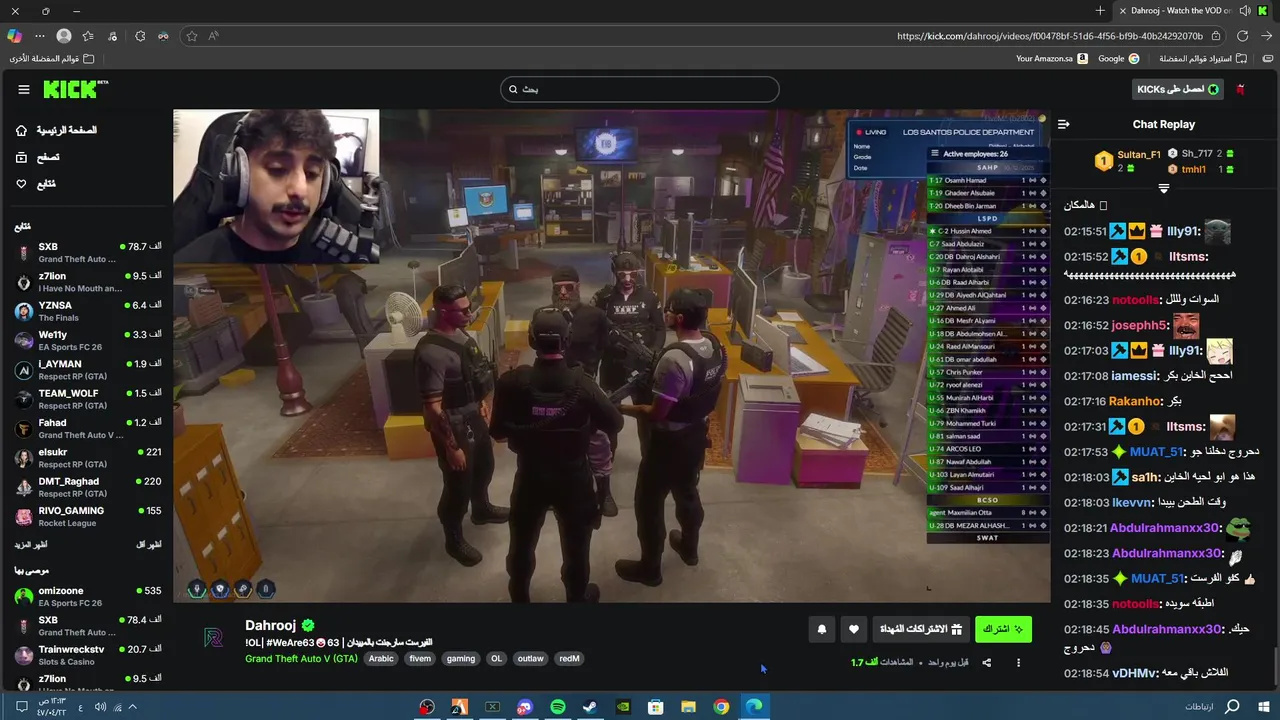
Task: Select the Arabic tag chip
Action: 381,659
